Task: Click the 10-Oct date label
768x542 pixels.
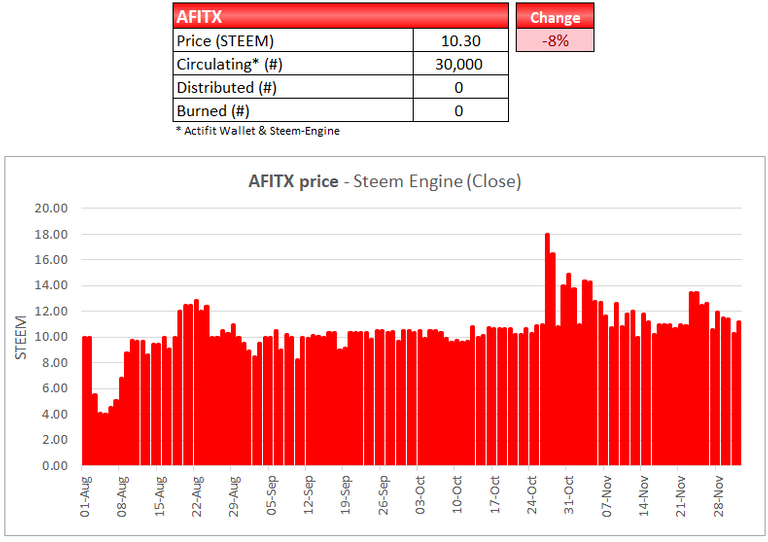Action: pyautogui.click(x=457, y=495)
